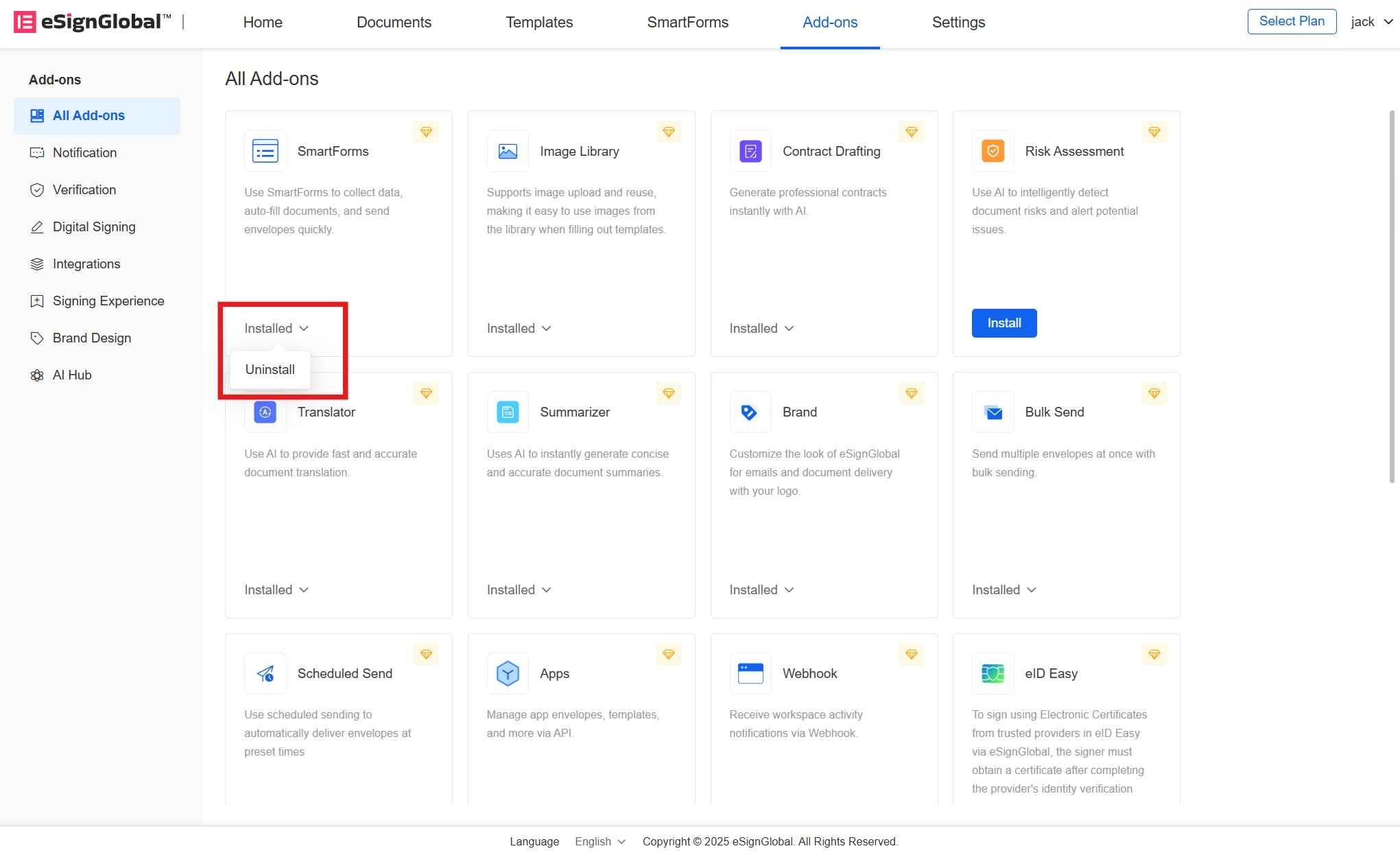This screenshot has height=853, width=1400.
Task: Click the copyright notice in footer
Action: tap(770, 841)
